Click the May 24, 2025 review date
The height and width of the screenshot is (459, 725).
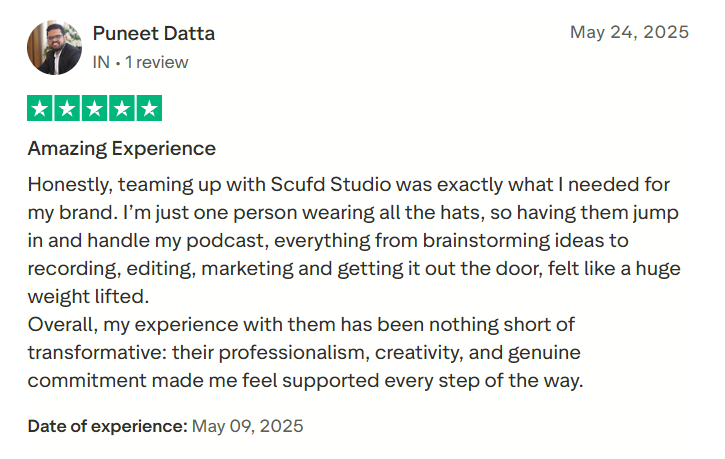pyautogui.click(x=629, y=32)
